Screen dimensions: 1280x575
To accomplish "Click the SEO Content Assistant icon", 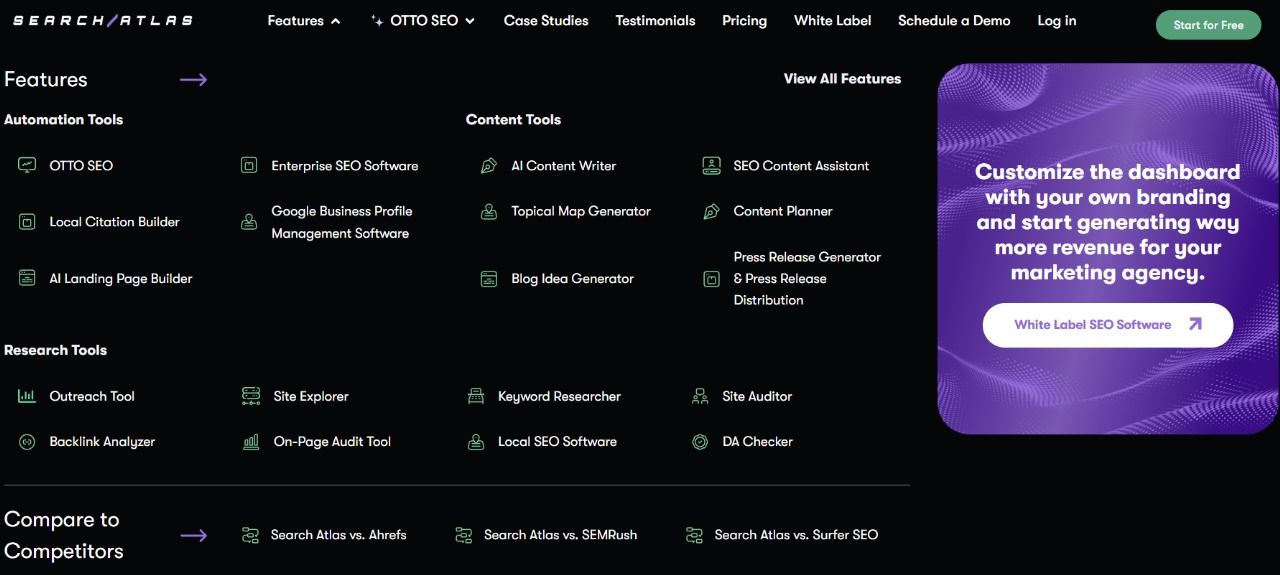I will 711,165.
